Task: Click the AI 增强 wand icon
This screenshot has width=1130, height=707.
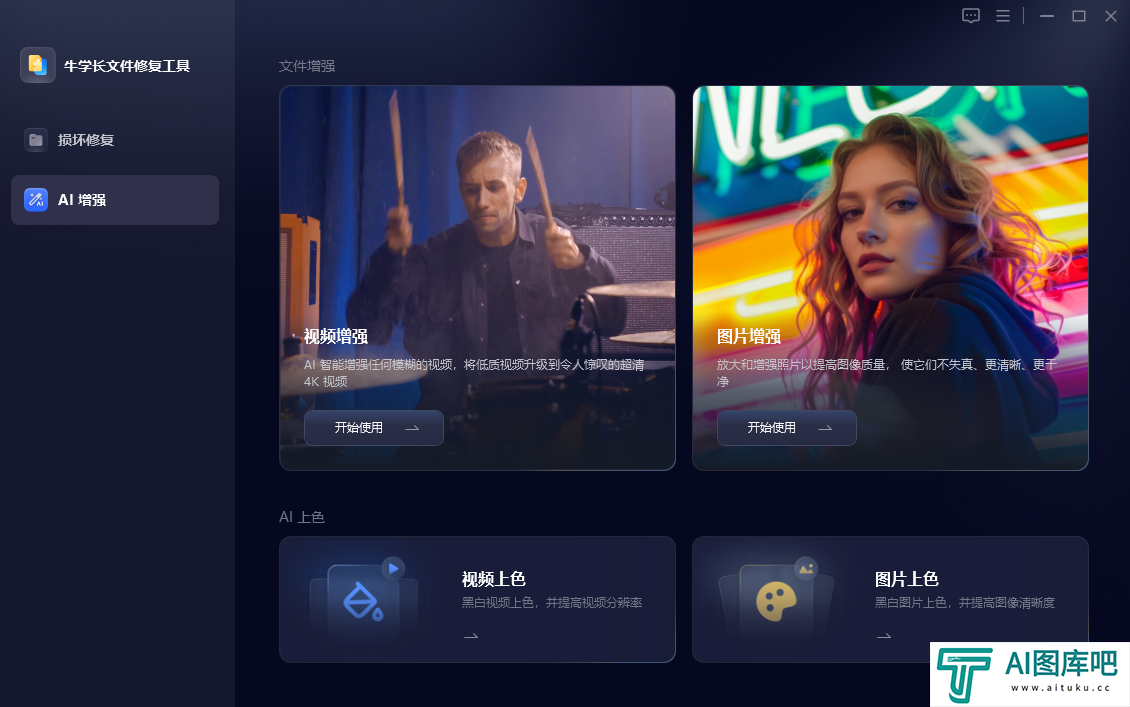Action: [x=35, y=200]
